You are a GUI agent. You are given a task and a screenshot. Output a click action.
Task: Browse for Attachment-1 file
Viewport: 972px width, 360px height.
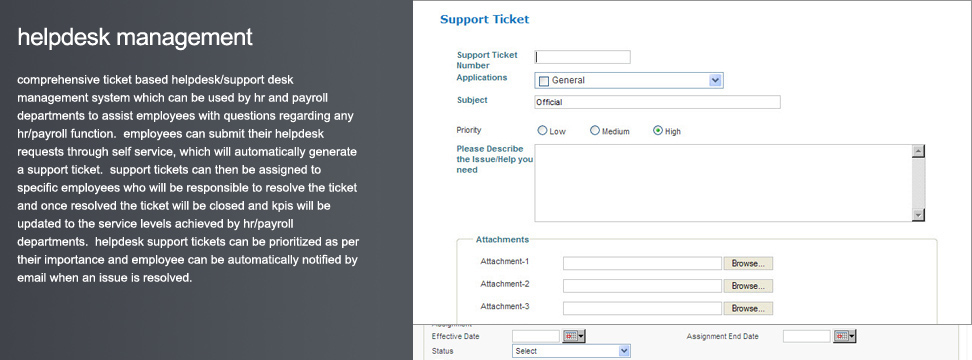(748, 263)
